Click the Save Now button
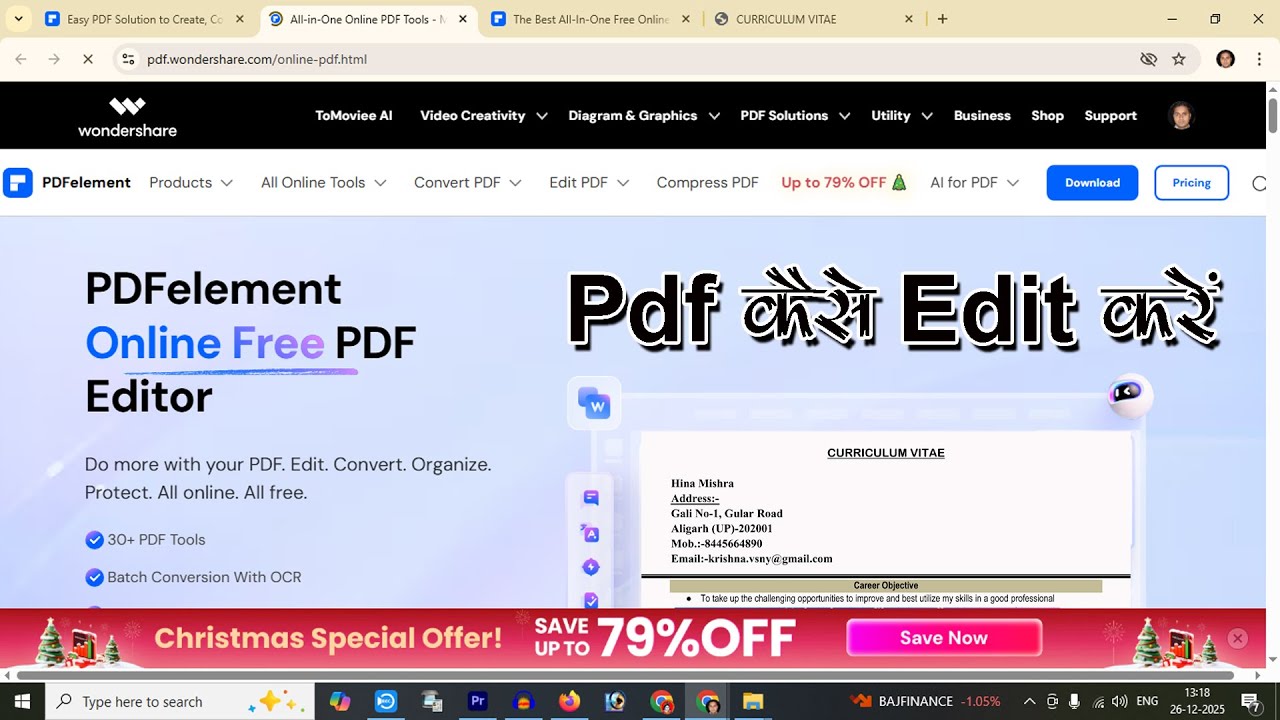Viewport: 1280px width, 720px height. click(x=944, y=638)
